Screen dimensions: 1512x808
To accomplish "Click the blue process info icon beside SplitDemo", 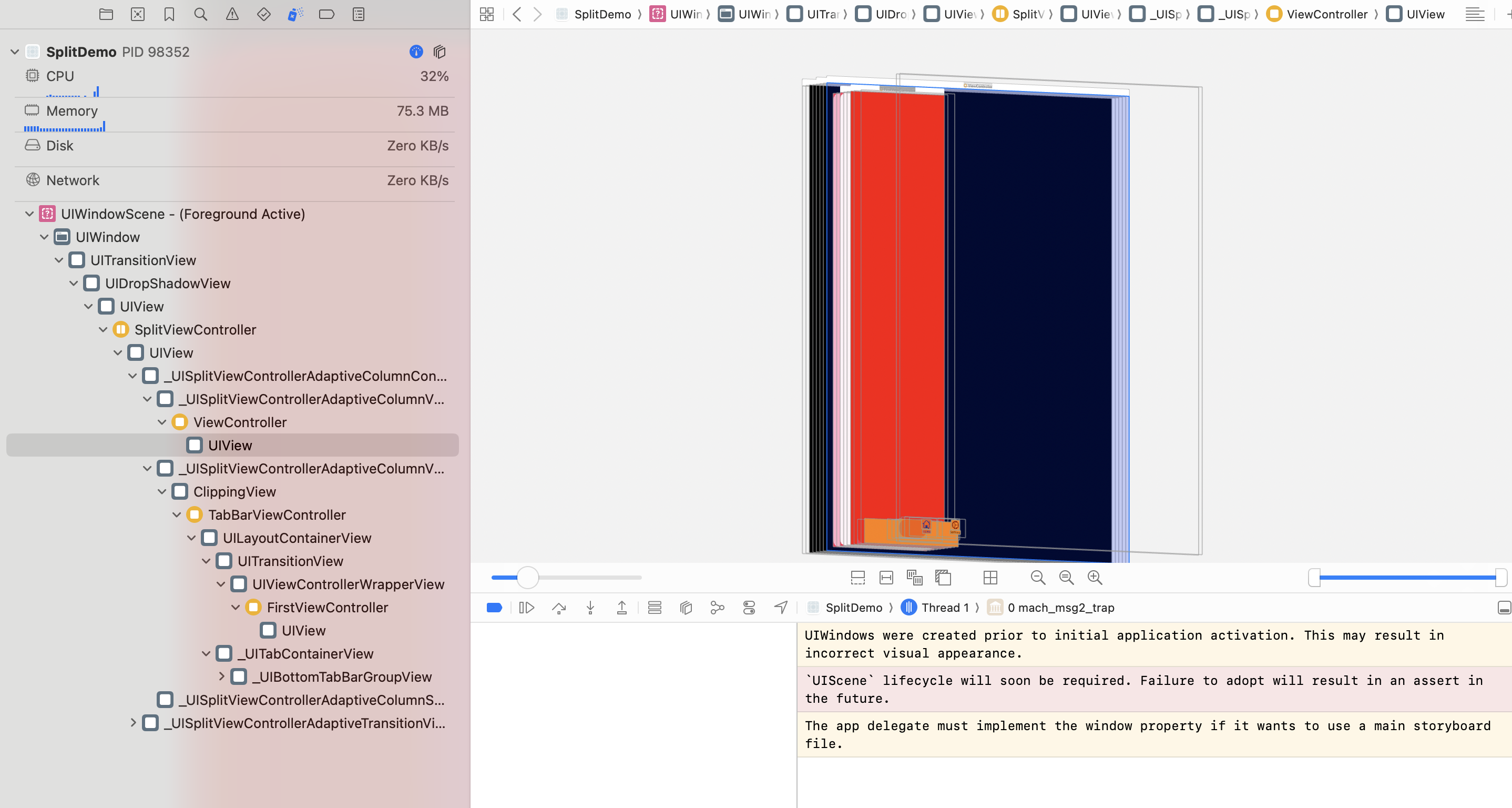I will point(416,52).
